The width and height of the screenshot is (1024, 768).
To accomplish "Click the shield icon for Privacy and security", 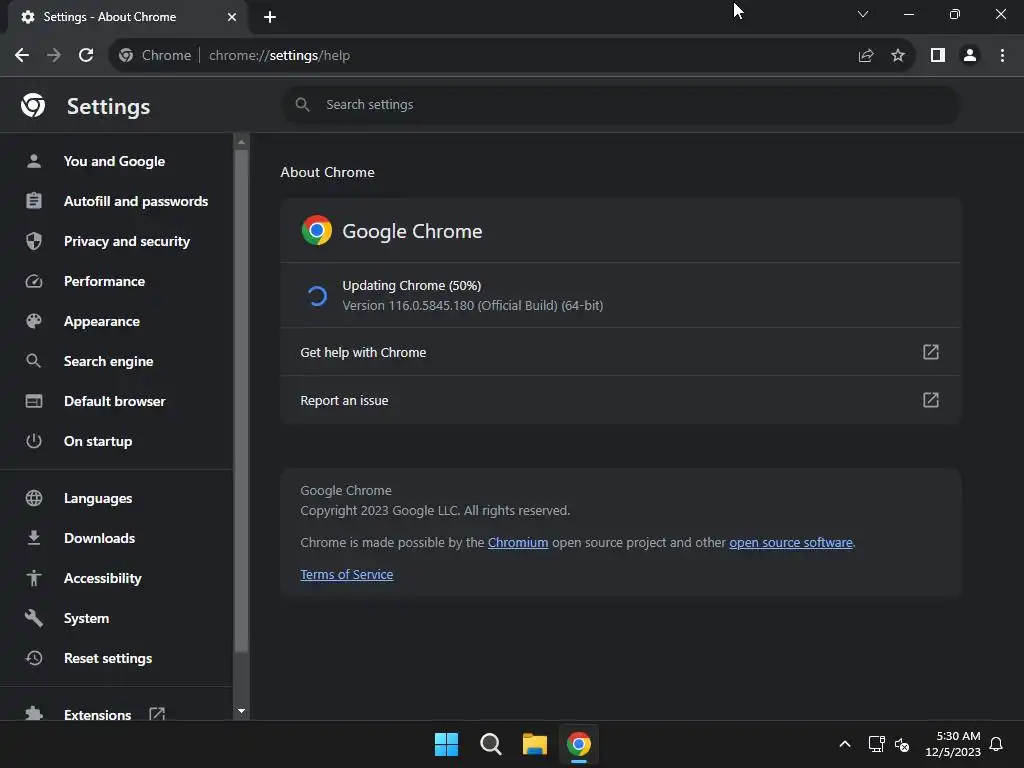I will (34, 241).
